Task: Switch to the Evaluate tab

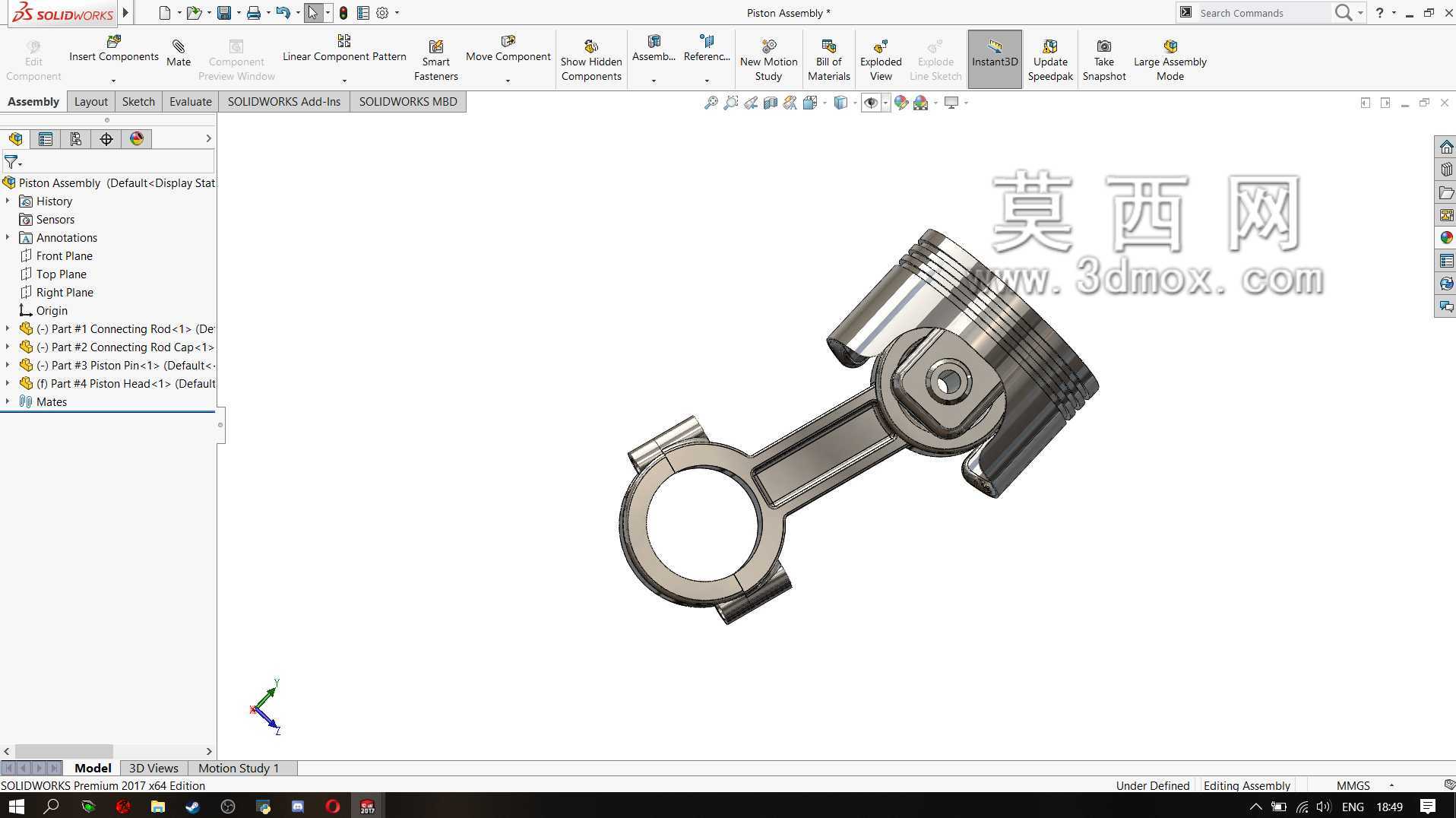Action: click(x=190, y=102)
